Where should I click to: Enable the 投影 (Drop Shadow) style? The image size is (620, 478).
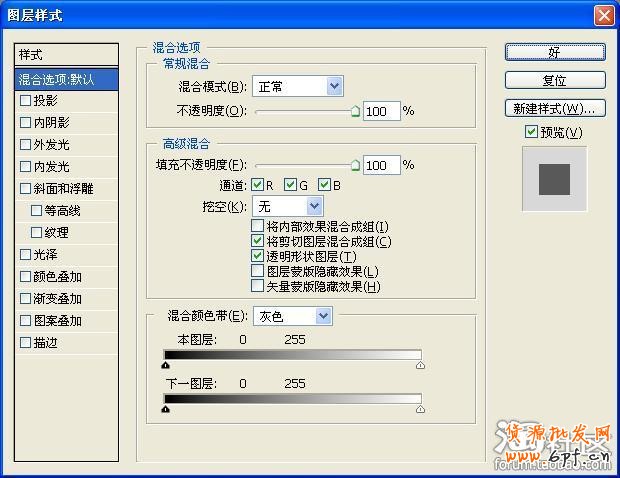[26, 101]
